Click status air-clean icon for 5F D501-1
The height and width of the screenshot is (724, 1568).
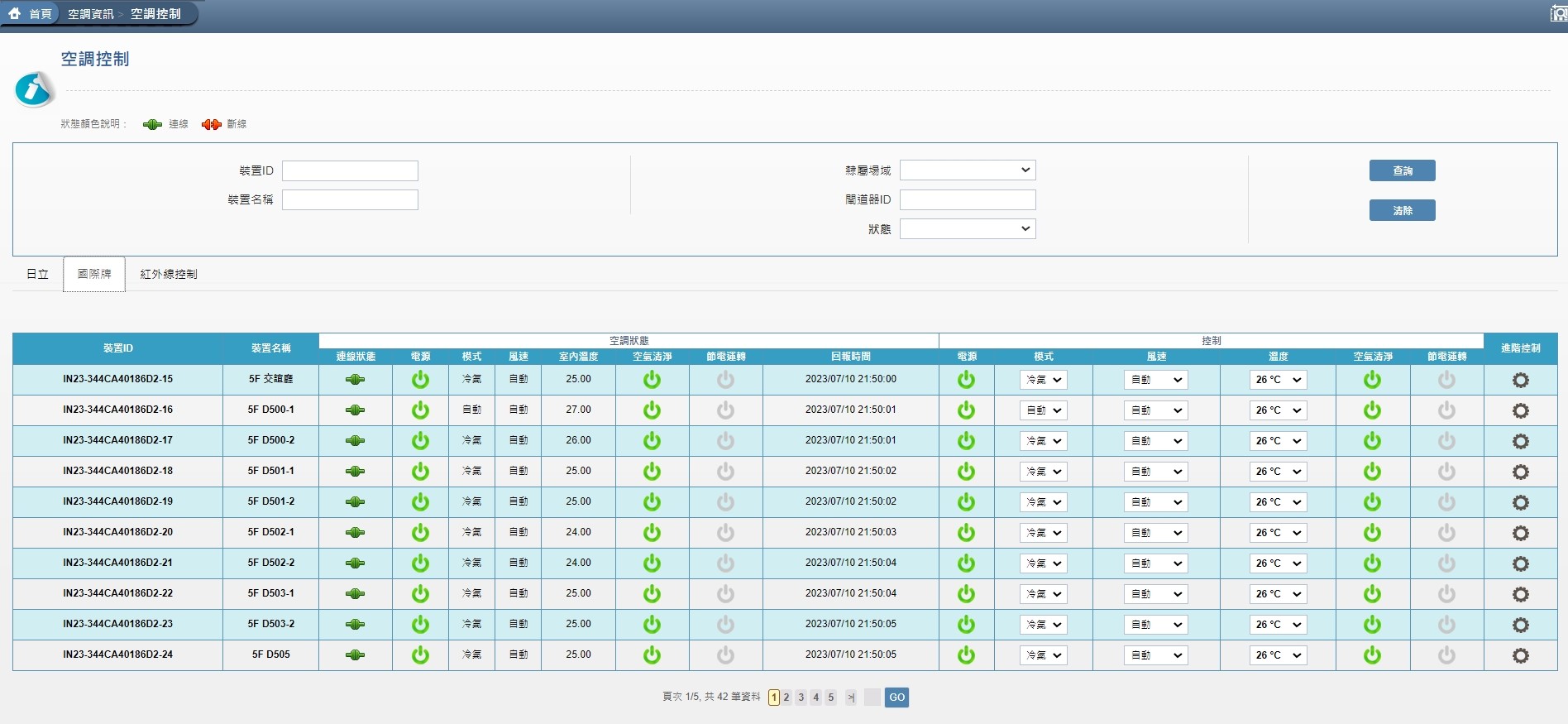[652, 472]
